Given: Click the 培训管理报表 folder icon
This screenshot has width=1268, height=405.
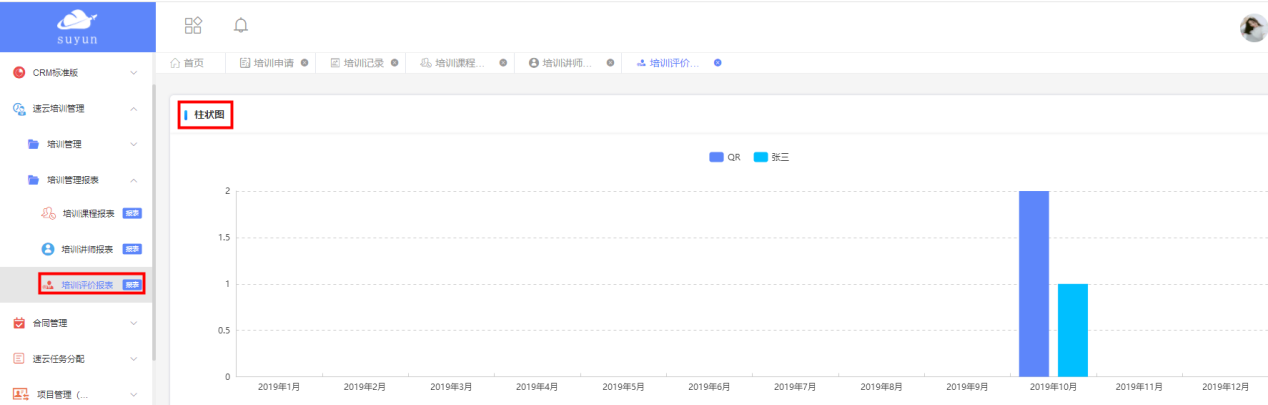Looking at the screenshot, I should tap(33, 180).
